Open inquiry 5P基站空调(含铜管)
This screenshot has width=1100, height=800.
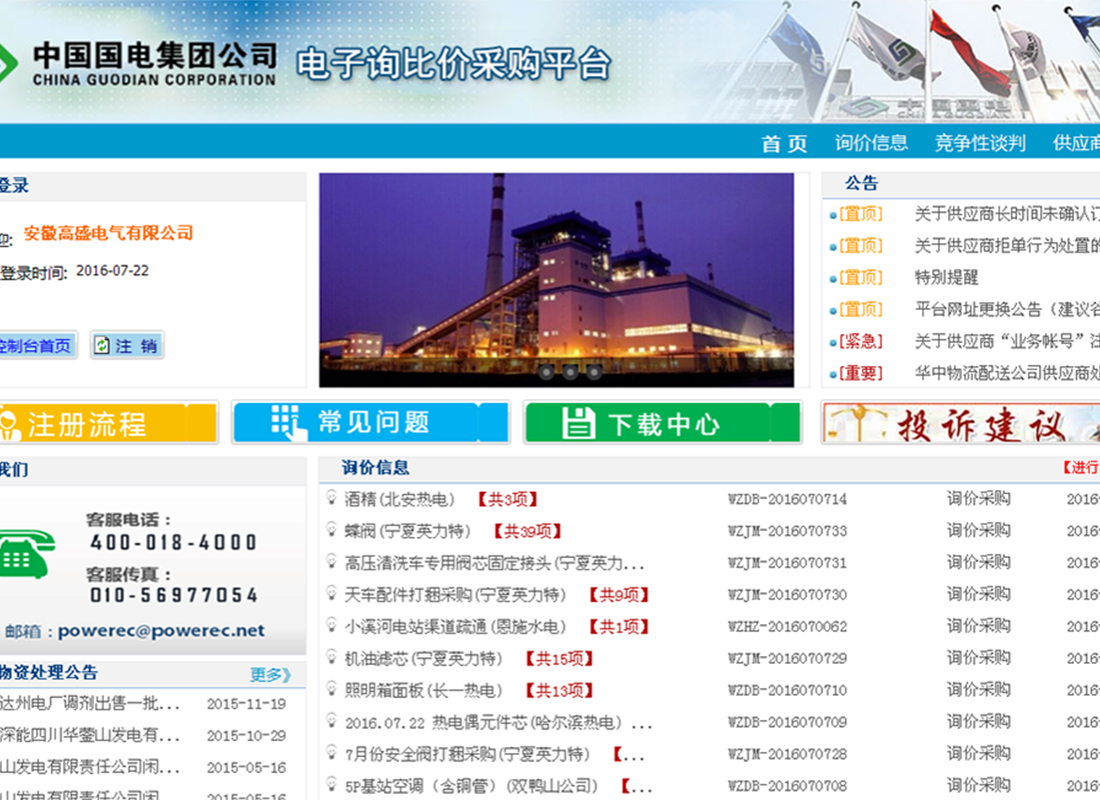click(471, 786)
